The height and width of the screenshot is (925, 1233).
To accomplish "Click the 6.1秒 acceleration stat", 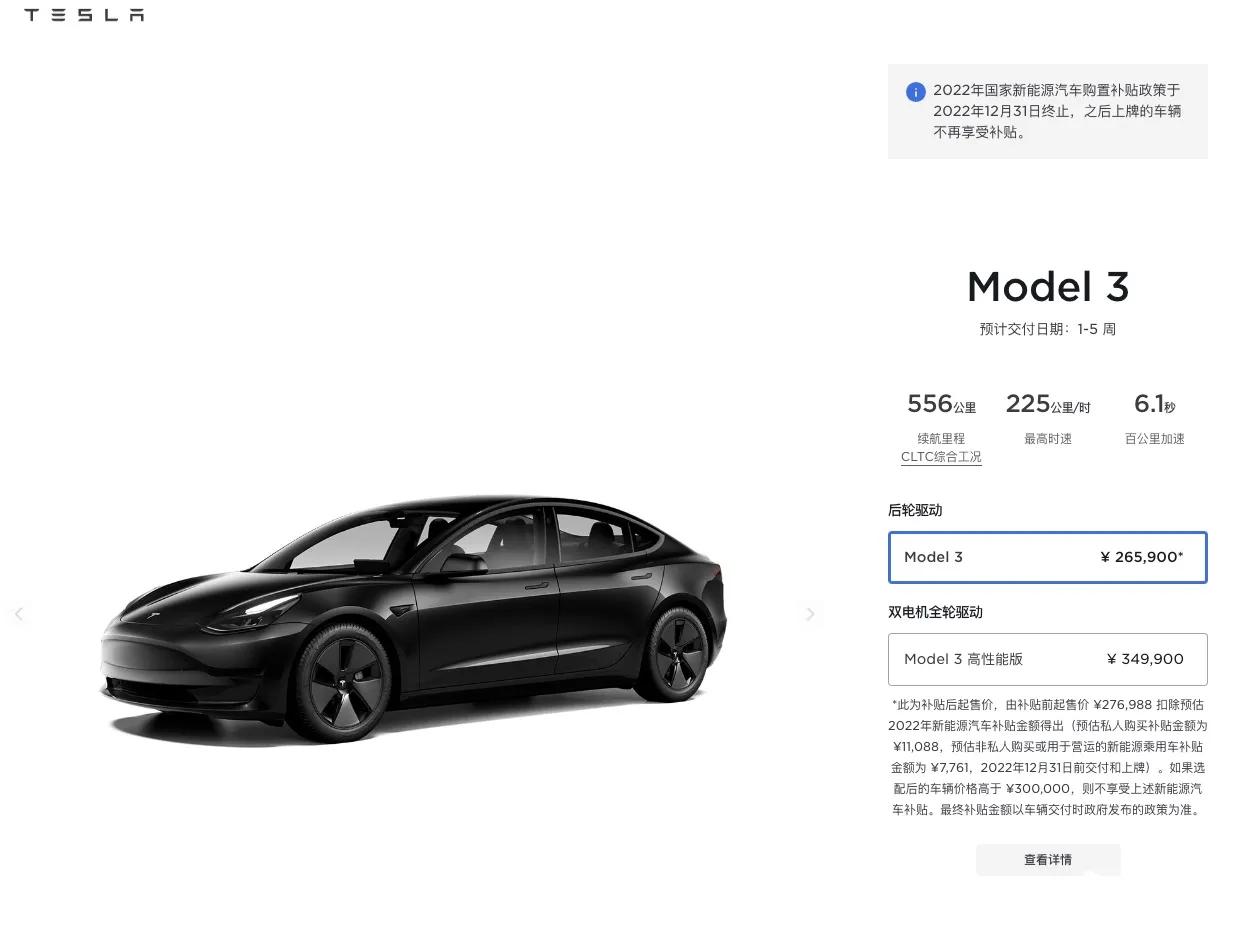I will pyautogui.click(x=1154, y=404).
